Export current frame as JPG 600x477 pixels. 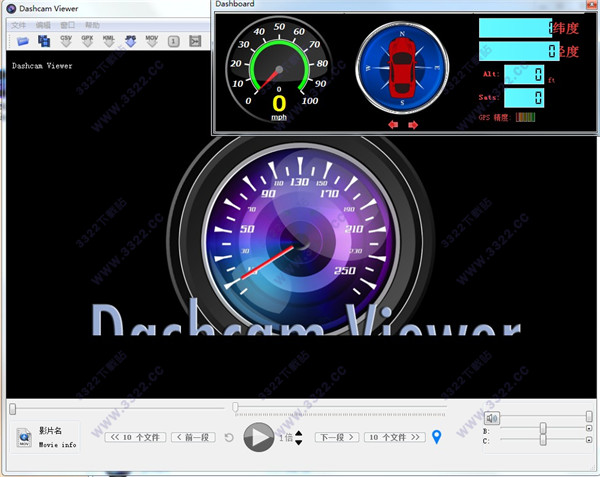tap(130, 41)
